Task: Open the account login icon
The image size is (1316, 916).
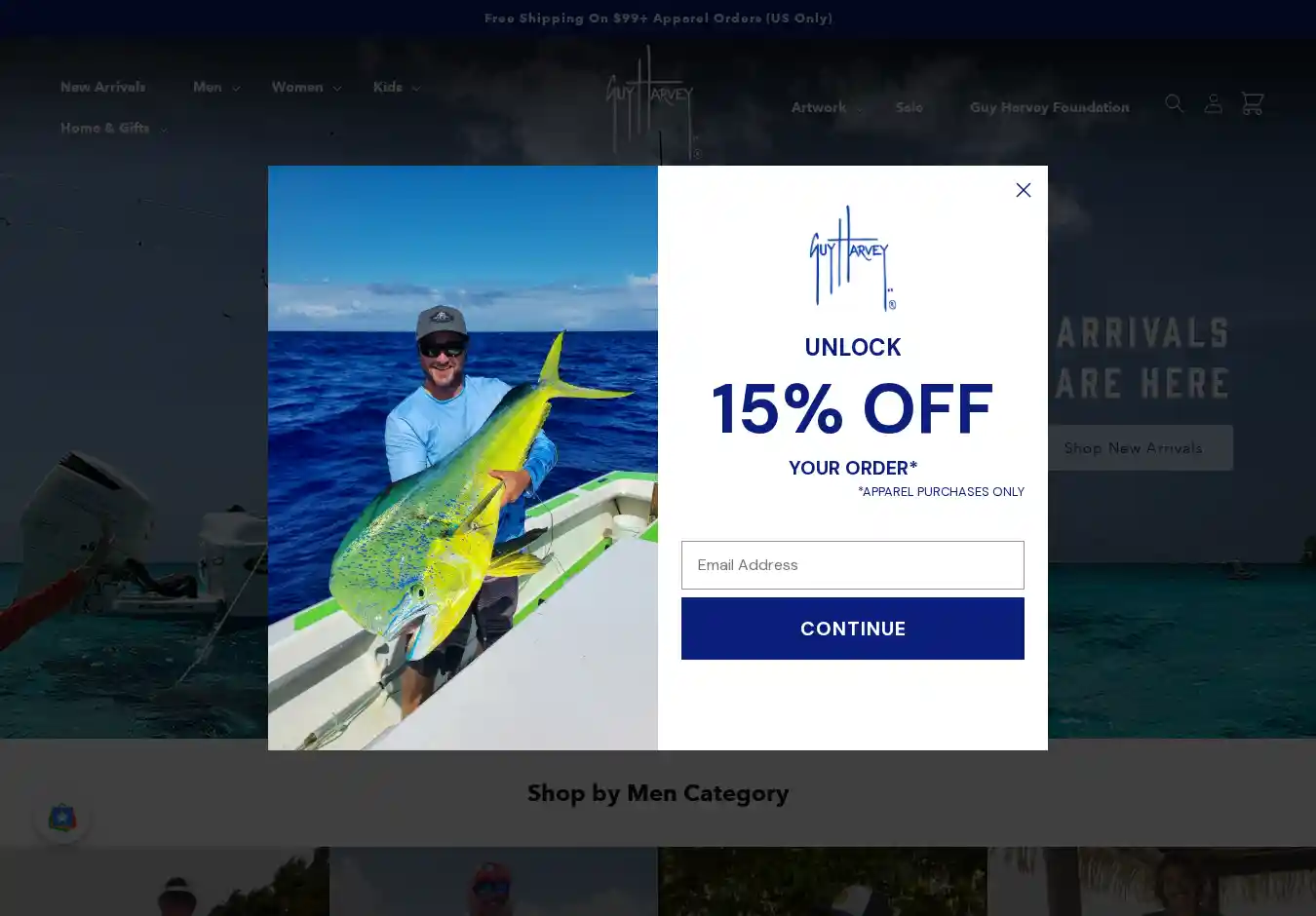Action: click(x=1213, y=102)
